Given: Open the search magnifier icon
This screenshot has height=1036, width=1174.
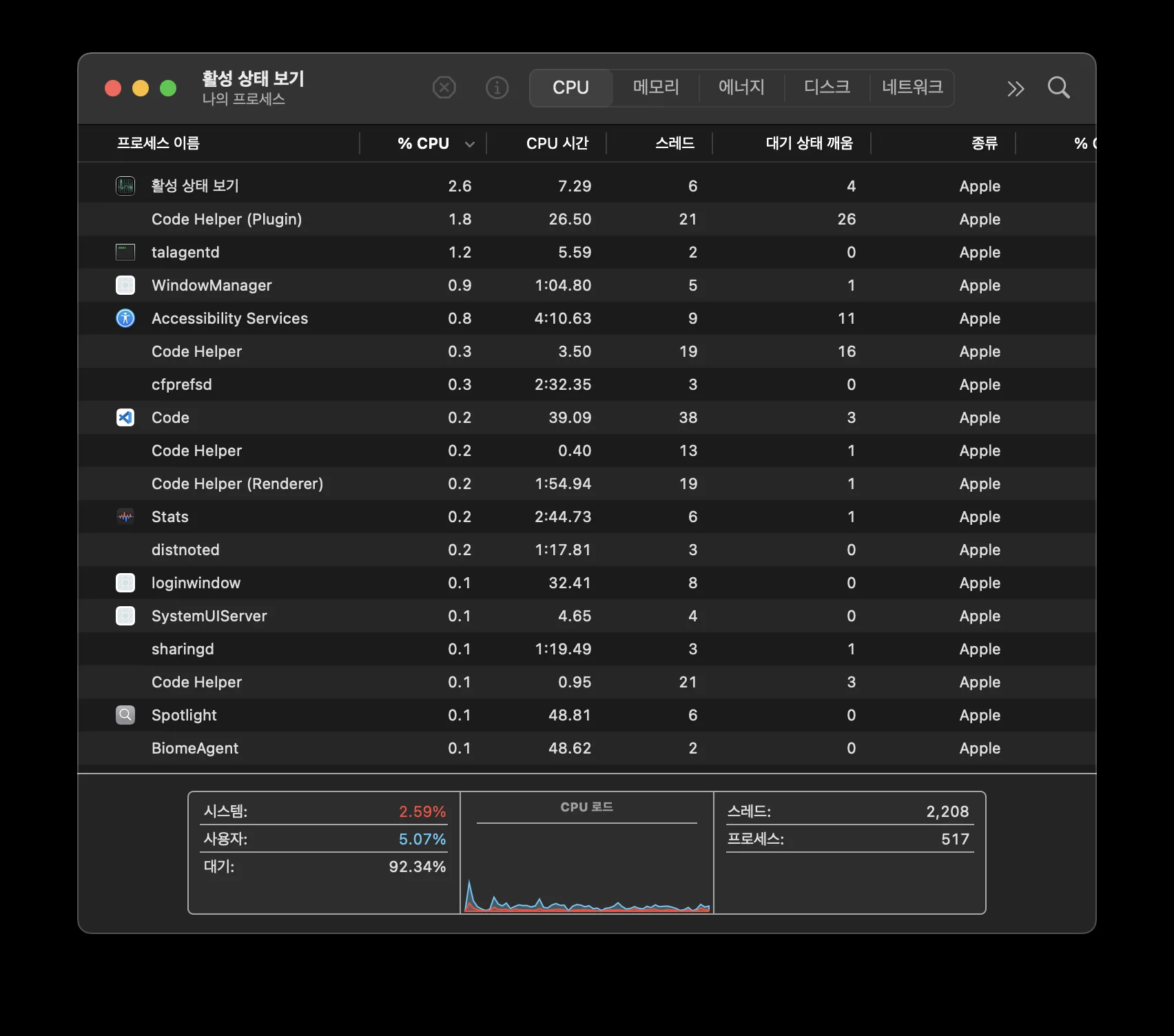Looking at the screenshot, I should click(x=1059, y=87).
